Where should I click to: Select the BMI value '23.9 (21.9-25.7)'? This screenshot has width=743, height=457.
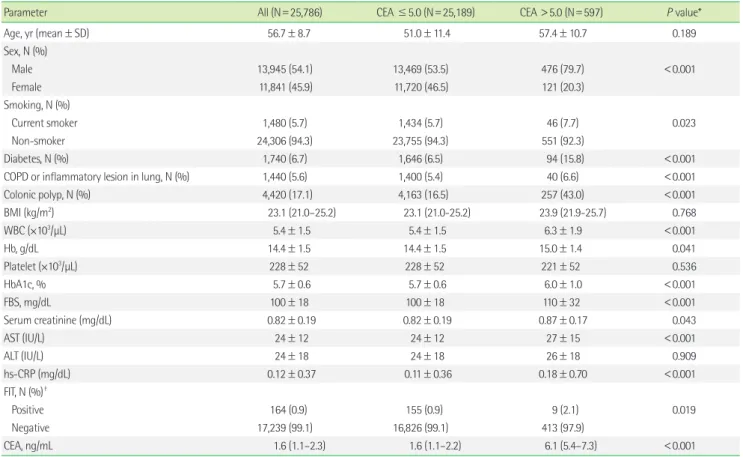click(x=572, y=212)
